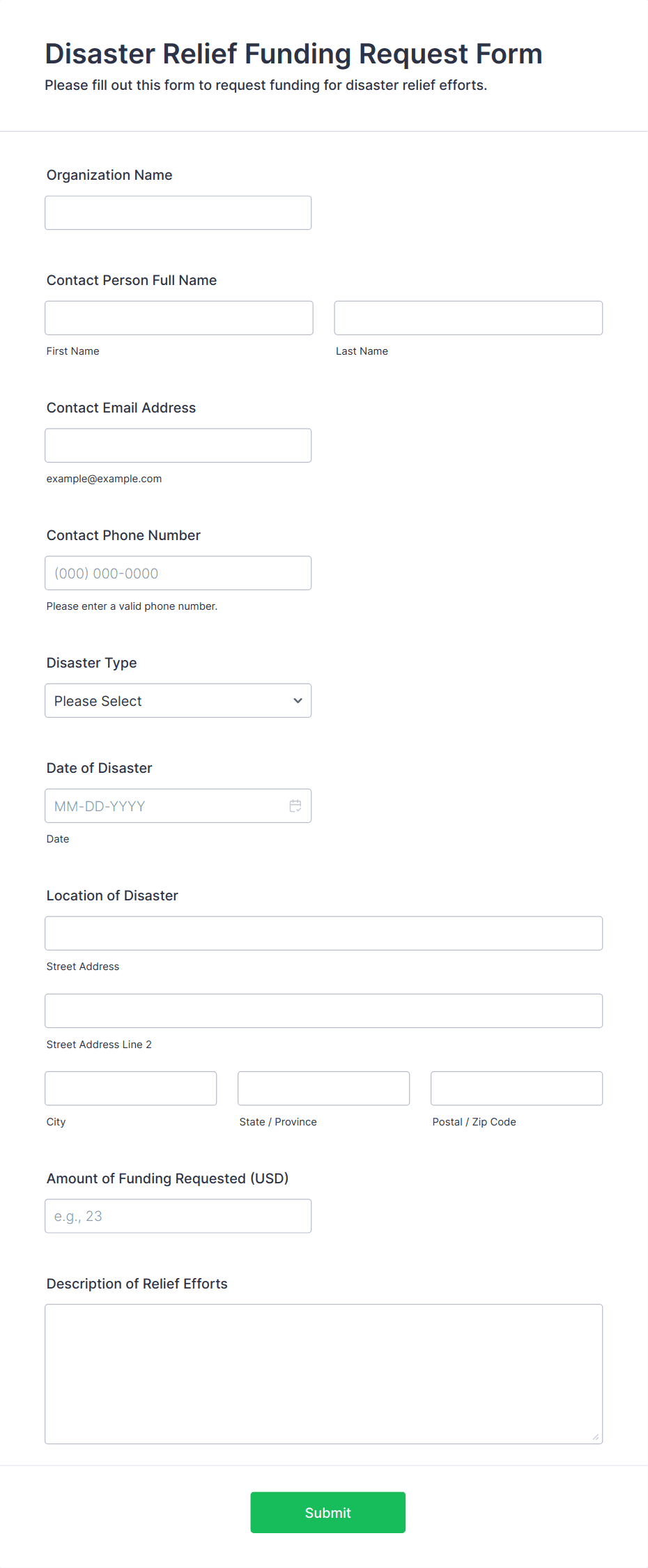648x1568 pixels.
Task: Focus the Contact Email Address field
Action: 178,445
